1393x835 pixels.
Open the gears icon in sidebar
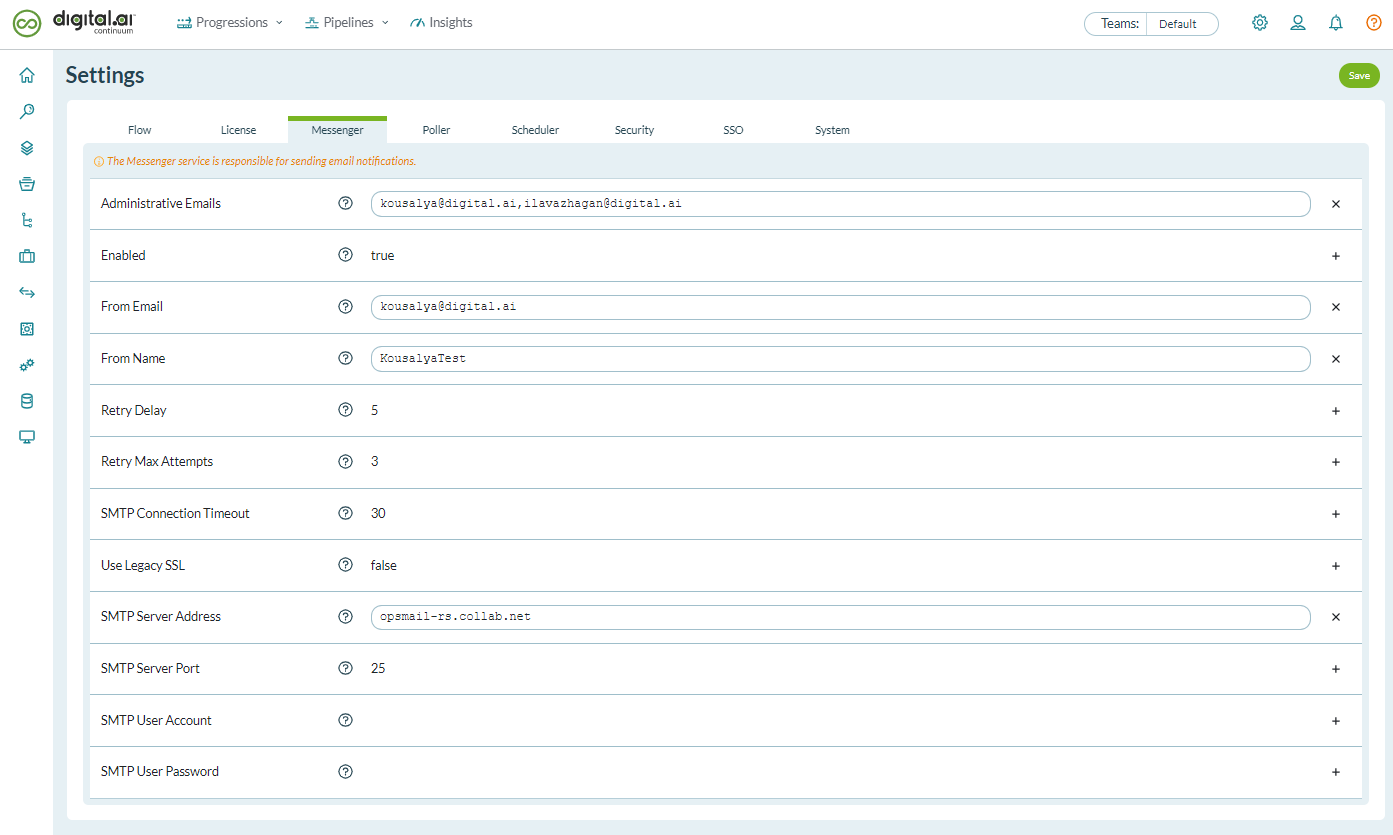(x=27, y=365)
